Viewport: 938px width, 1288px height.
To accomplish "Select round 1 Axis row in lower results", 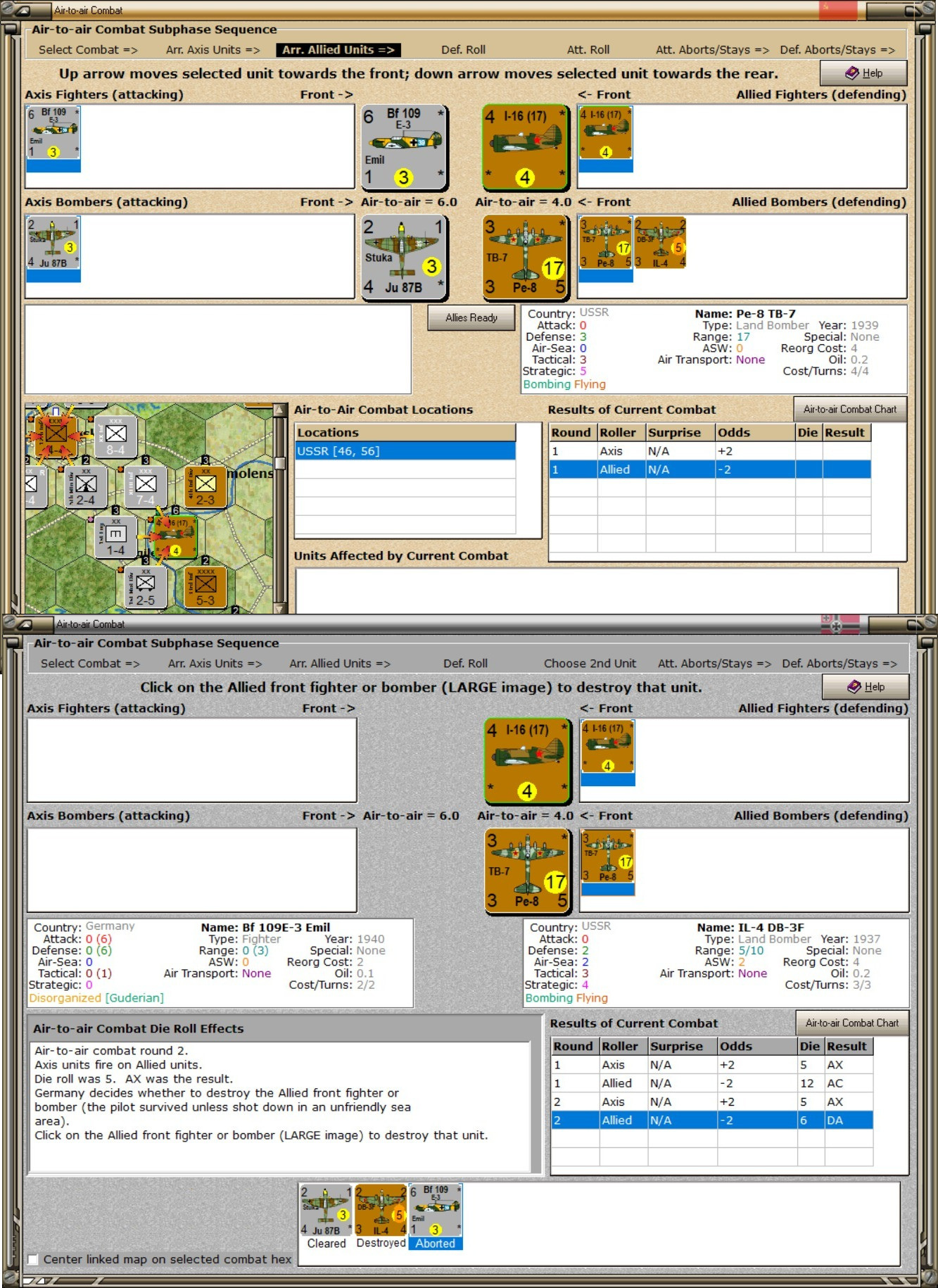I will tap(712, 1065).
